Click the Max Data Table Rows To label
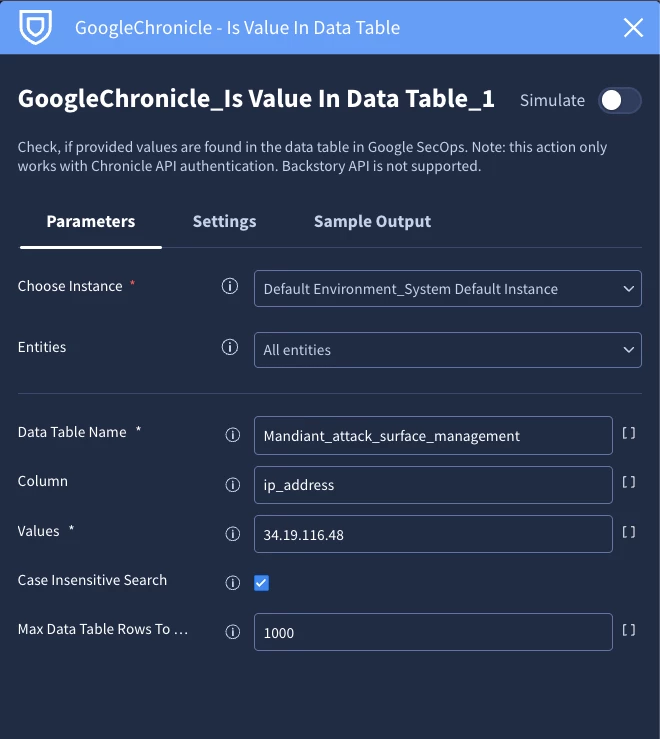 [x=103, y=629]
